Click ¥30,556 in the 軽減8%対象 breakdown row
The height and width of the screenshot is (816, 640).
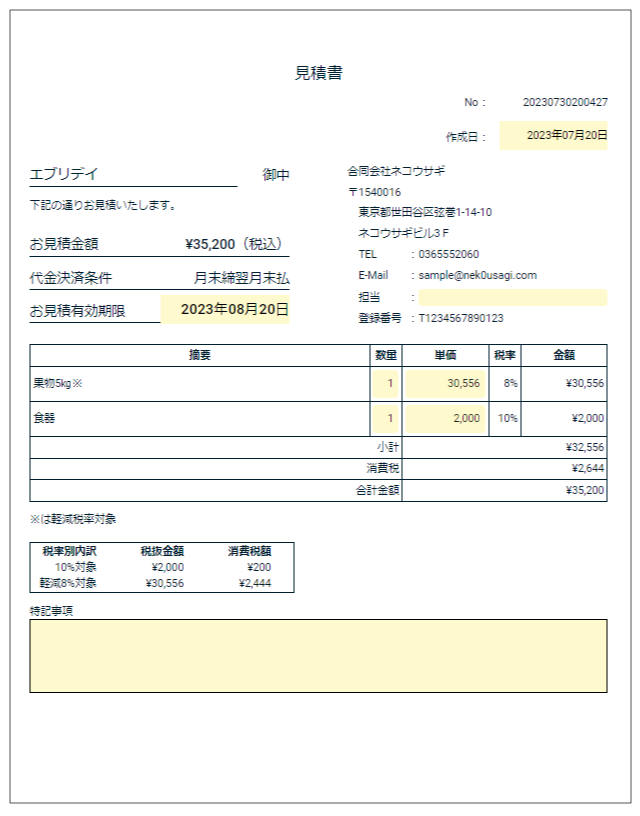point(165,583)
